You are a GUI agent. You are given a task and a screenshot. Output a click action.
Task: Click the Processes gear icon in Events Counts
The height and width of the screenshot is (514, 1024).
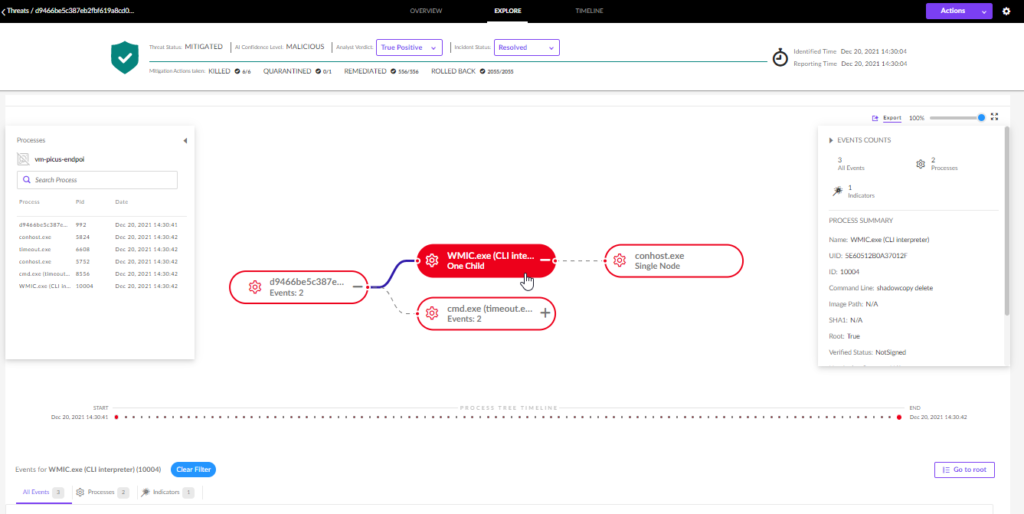point(920,164)
